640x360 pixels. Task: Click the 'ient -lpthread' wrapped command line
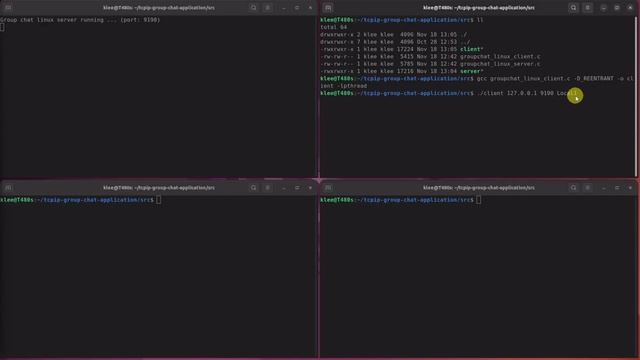(x=344, y=86)
